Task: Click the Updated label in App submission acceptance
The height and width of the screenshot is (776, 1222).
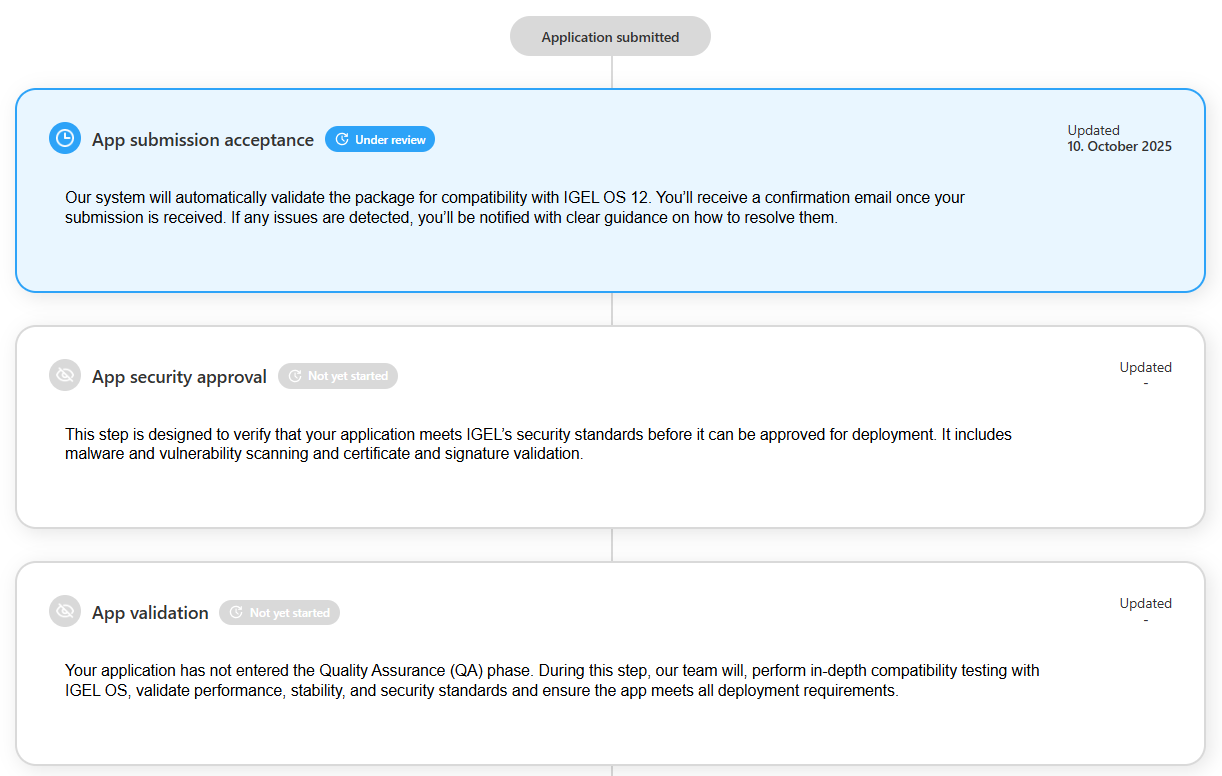Action: [x=1093, y=130]
